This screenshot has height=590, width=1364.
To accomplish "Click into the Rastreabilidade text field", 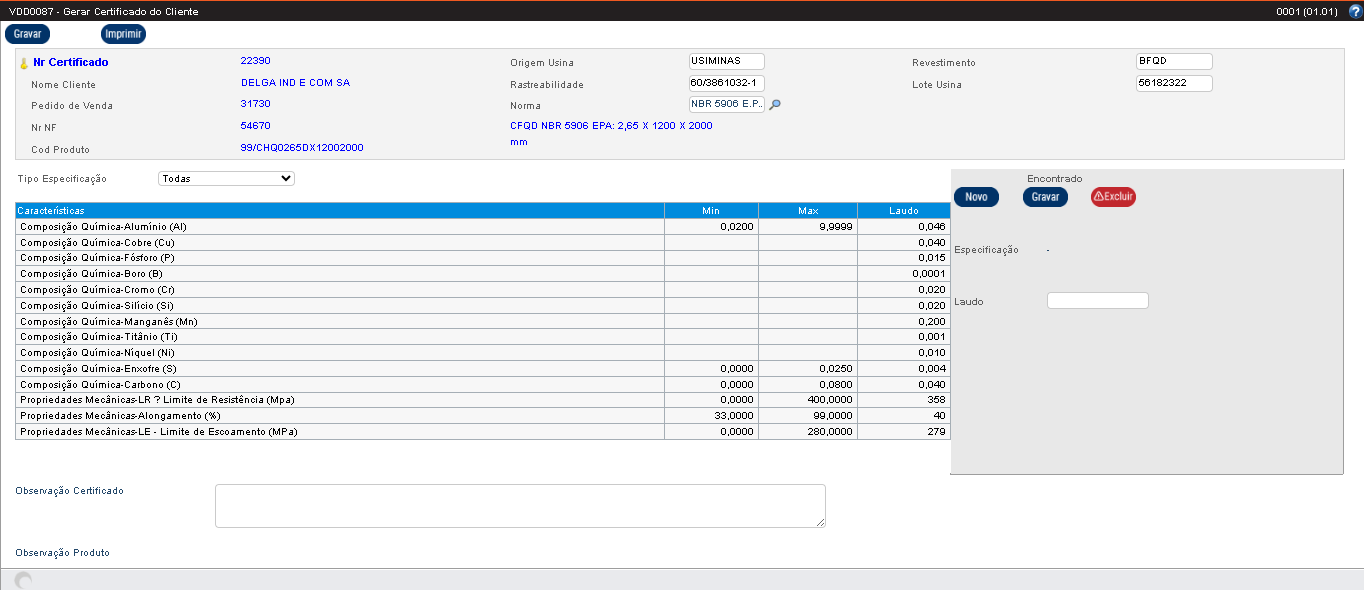I will [x=726, y=83].
